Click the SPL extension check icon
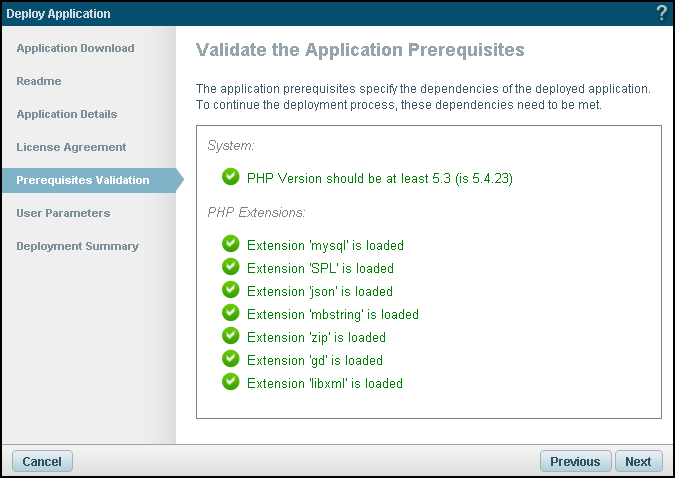The image size is (675, 478). [x=231, y=267]
